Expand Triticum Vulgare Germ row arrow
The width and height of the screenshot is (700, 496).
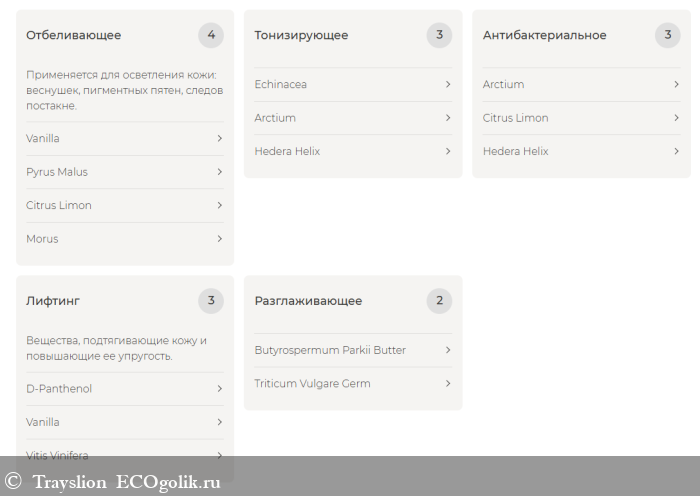[448, 384]
